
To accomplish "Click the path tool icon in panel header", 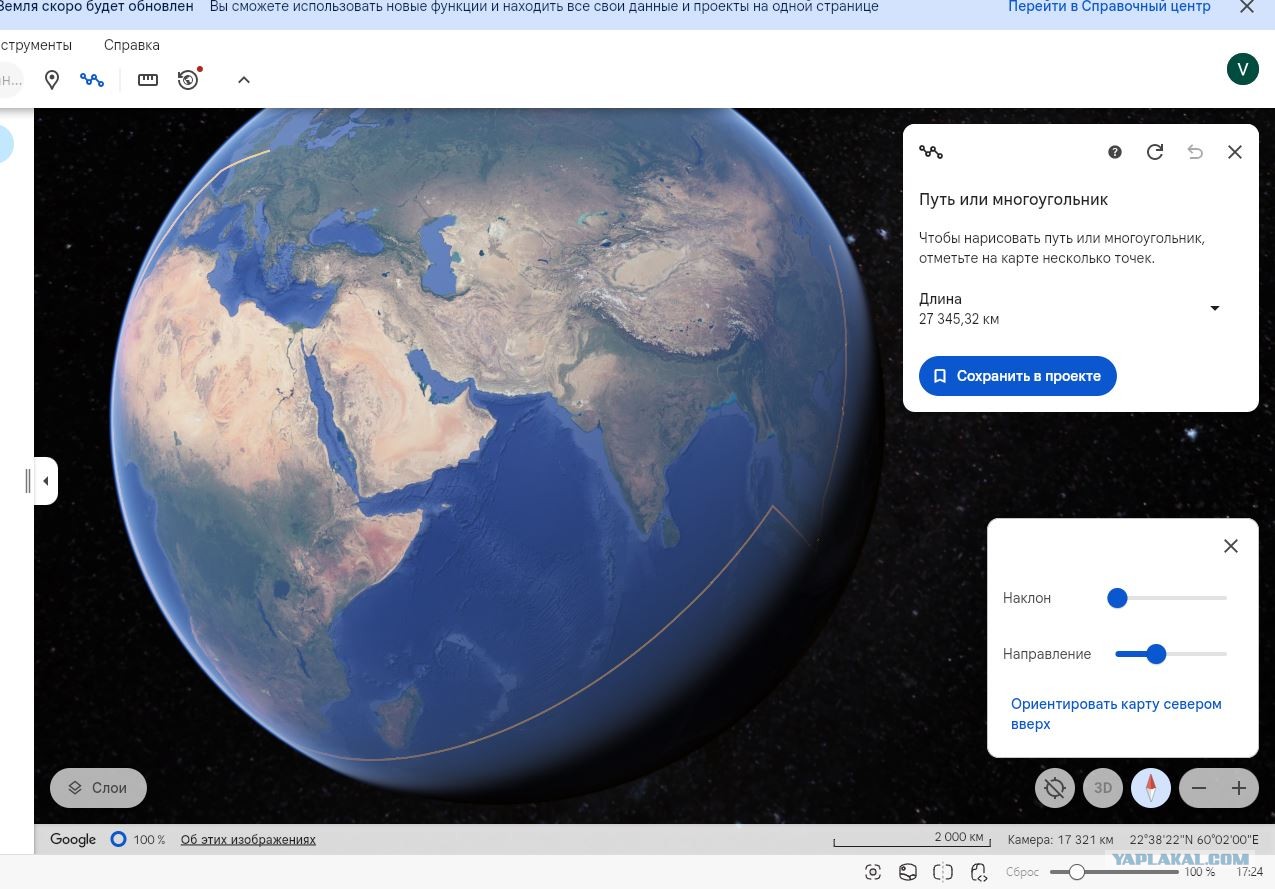I will click(931, 152).
